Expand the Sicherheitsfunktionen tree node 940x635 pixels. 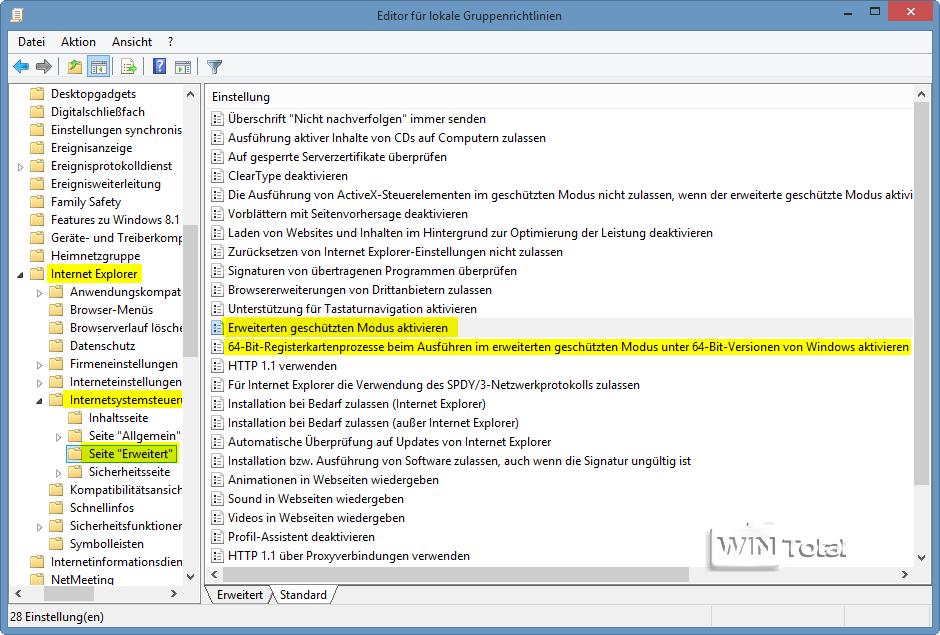click(40, 526)
